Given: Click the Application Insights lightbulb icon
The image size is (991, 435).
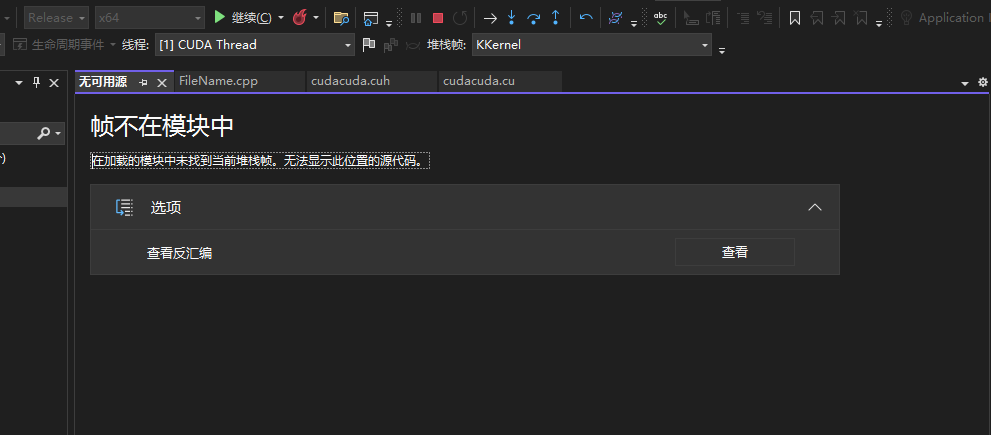Looking at the screenshot, I should [906, 18].
